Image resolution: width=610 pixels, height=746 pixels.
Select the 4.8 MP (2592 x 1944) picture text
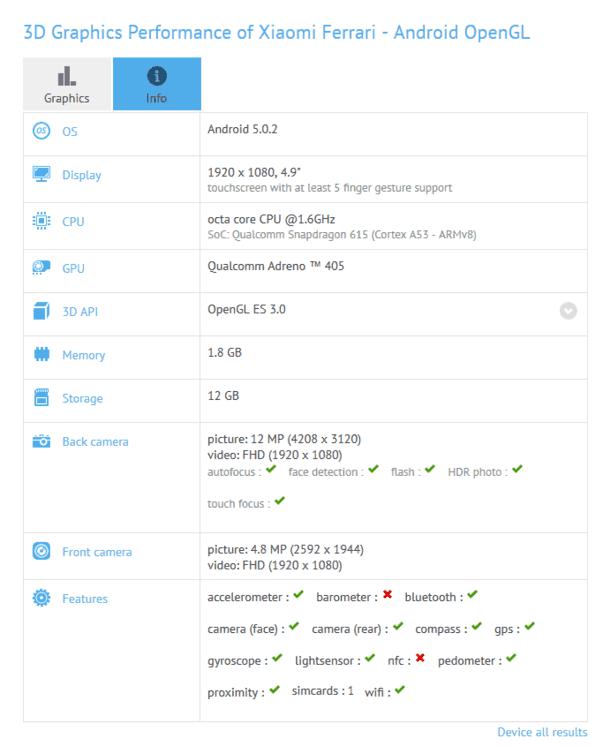tap(285, 549)
